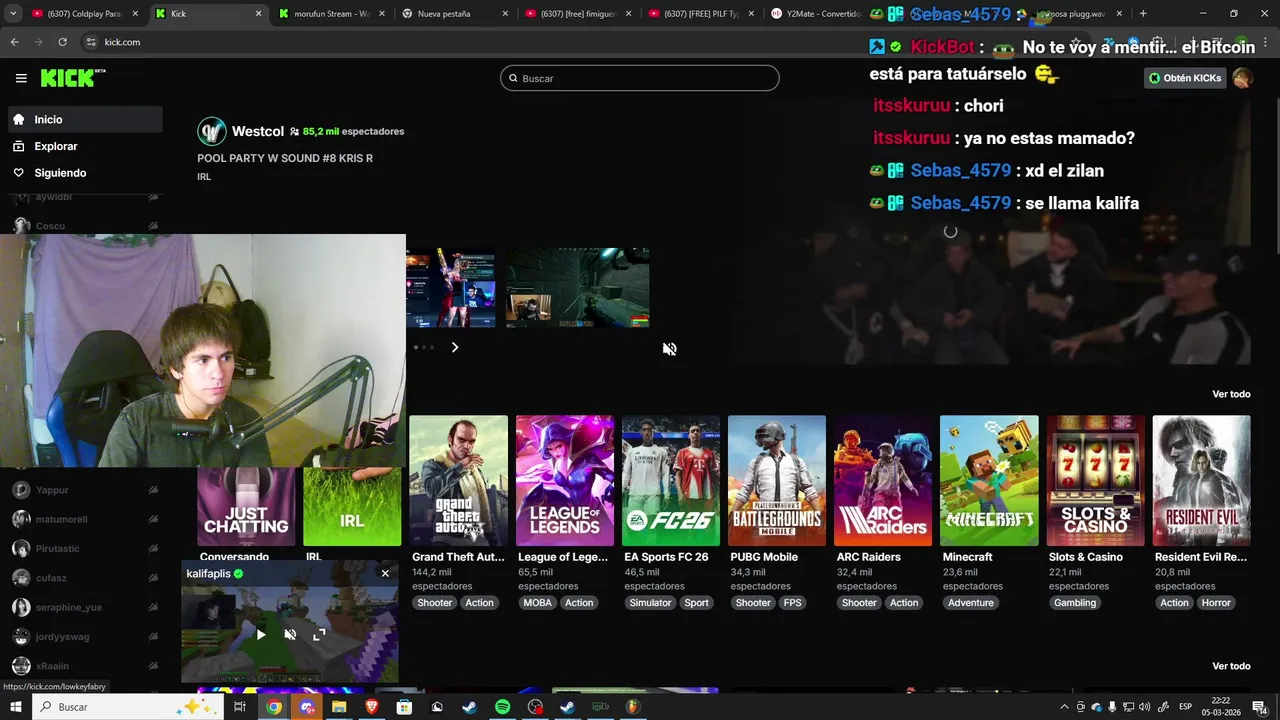
Task: Click the Simulator tag under EA Sports FC 26
Action: point(650,603)
